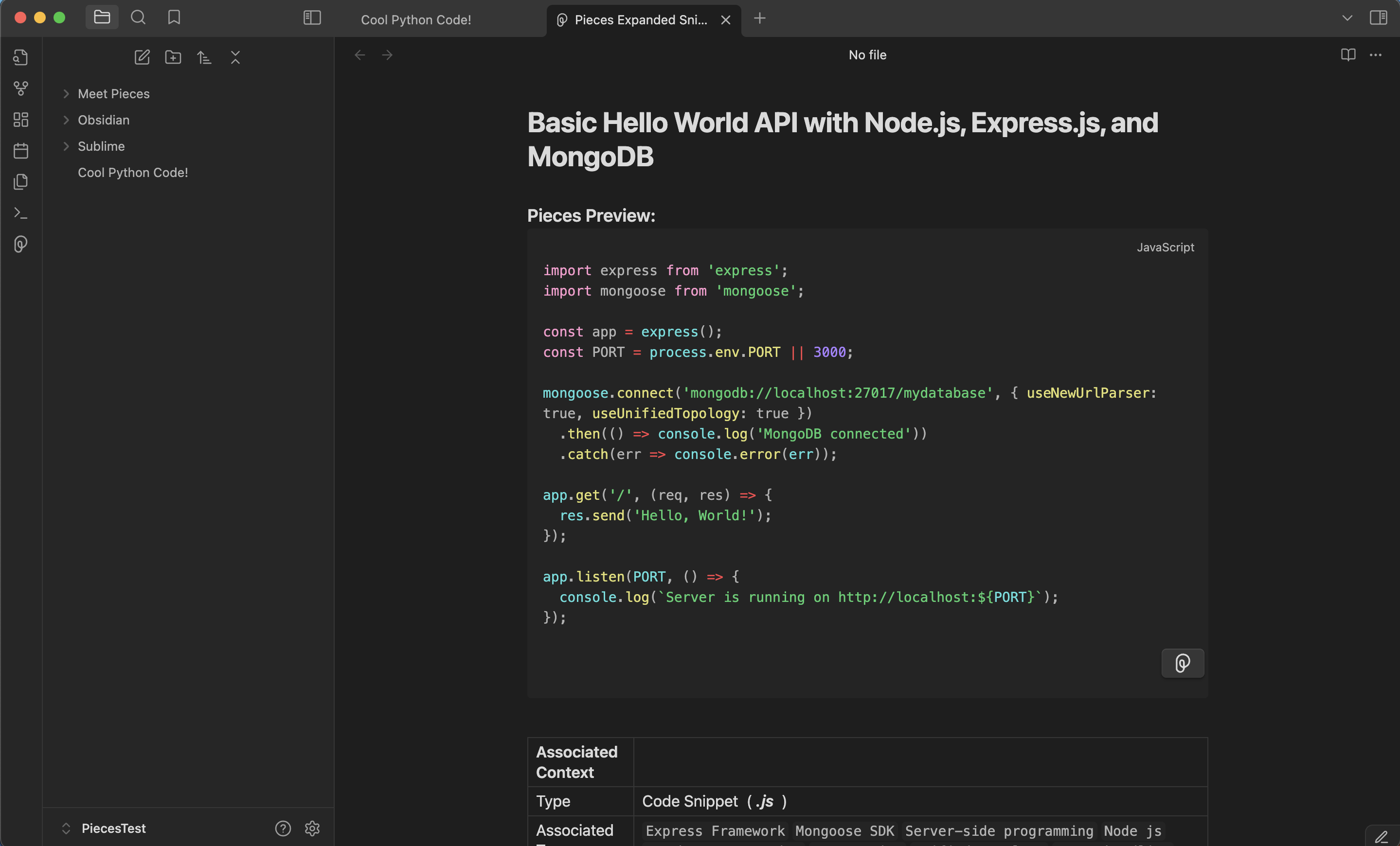This screenshot has width=1400, height=846.
Task: Open the templates copy ribbon icon
Action: [21, 182]
